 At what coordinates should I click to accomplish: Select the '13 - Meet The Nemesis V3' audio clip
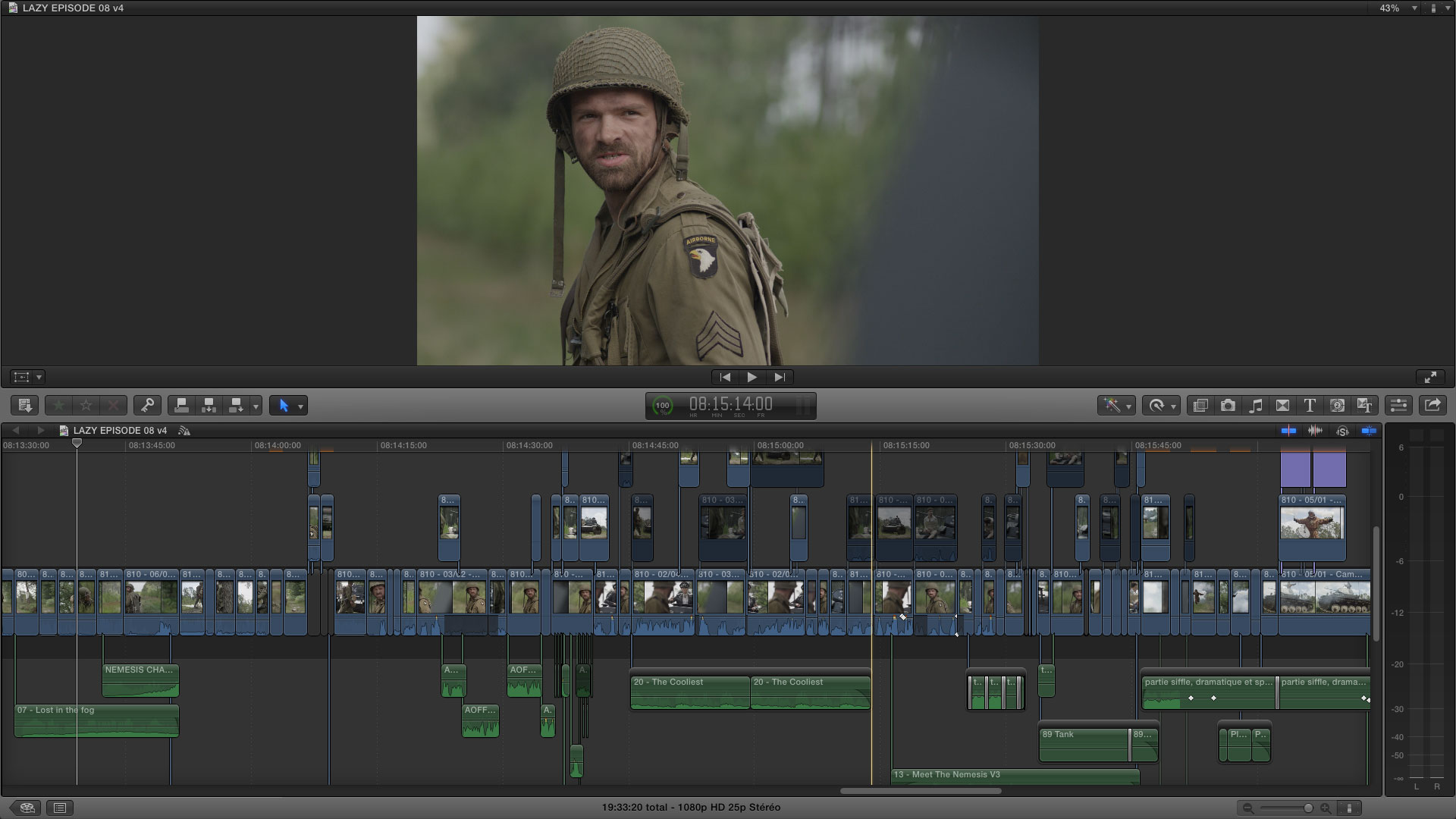(x=1015, y=777)
